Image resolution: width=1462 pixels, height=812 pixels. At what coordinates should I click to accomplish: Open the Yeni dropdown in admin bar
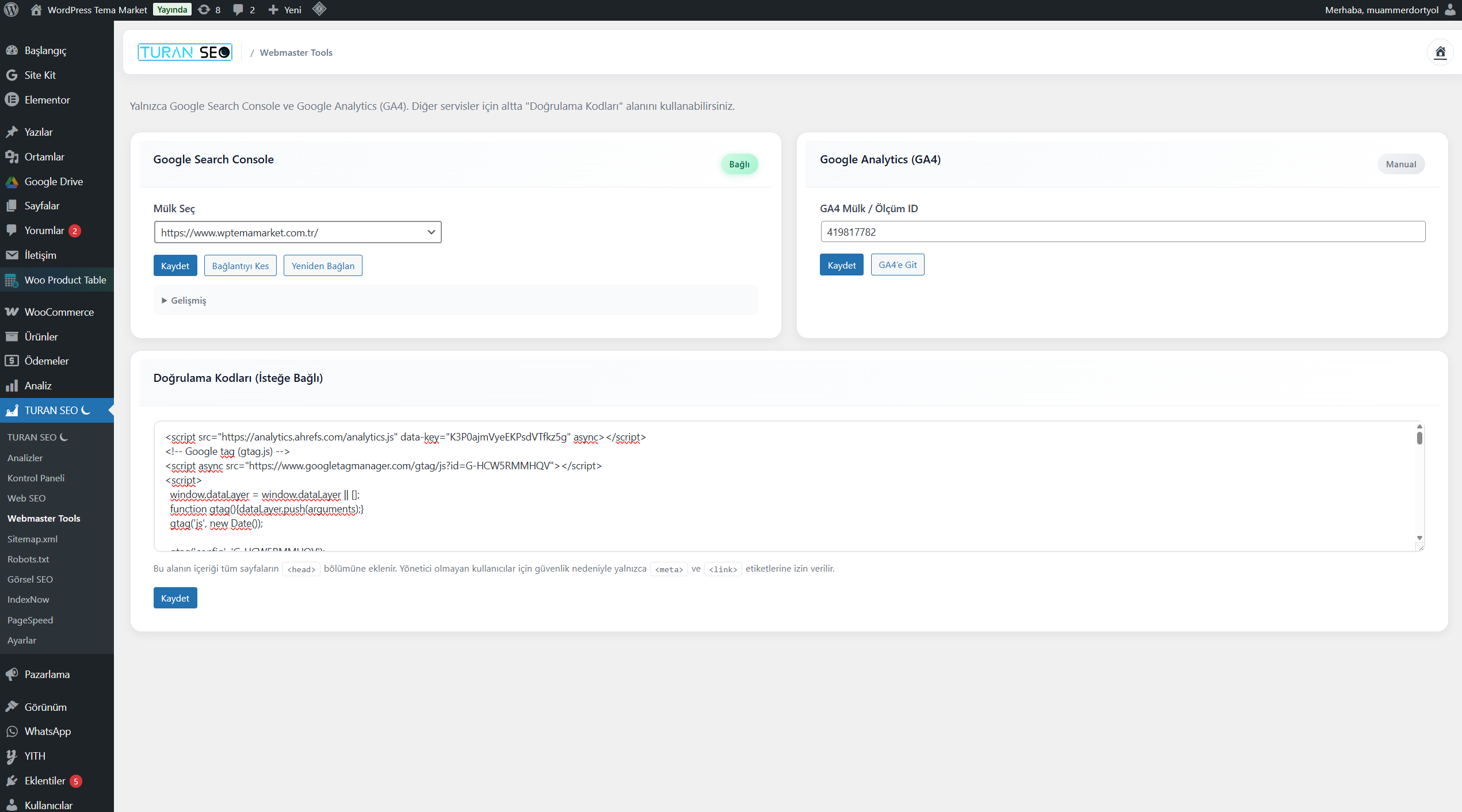coord(285,10)
